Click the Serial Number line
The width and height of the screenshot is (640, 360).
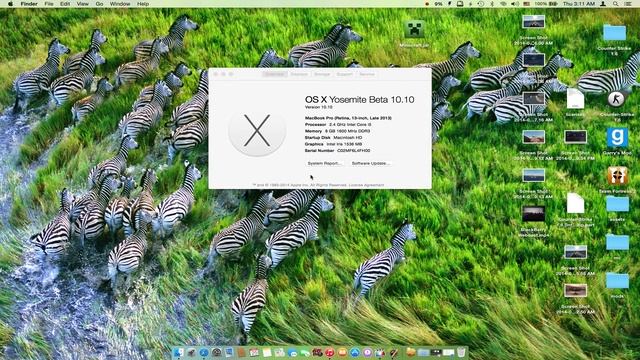338,151
